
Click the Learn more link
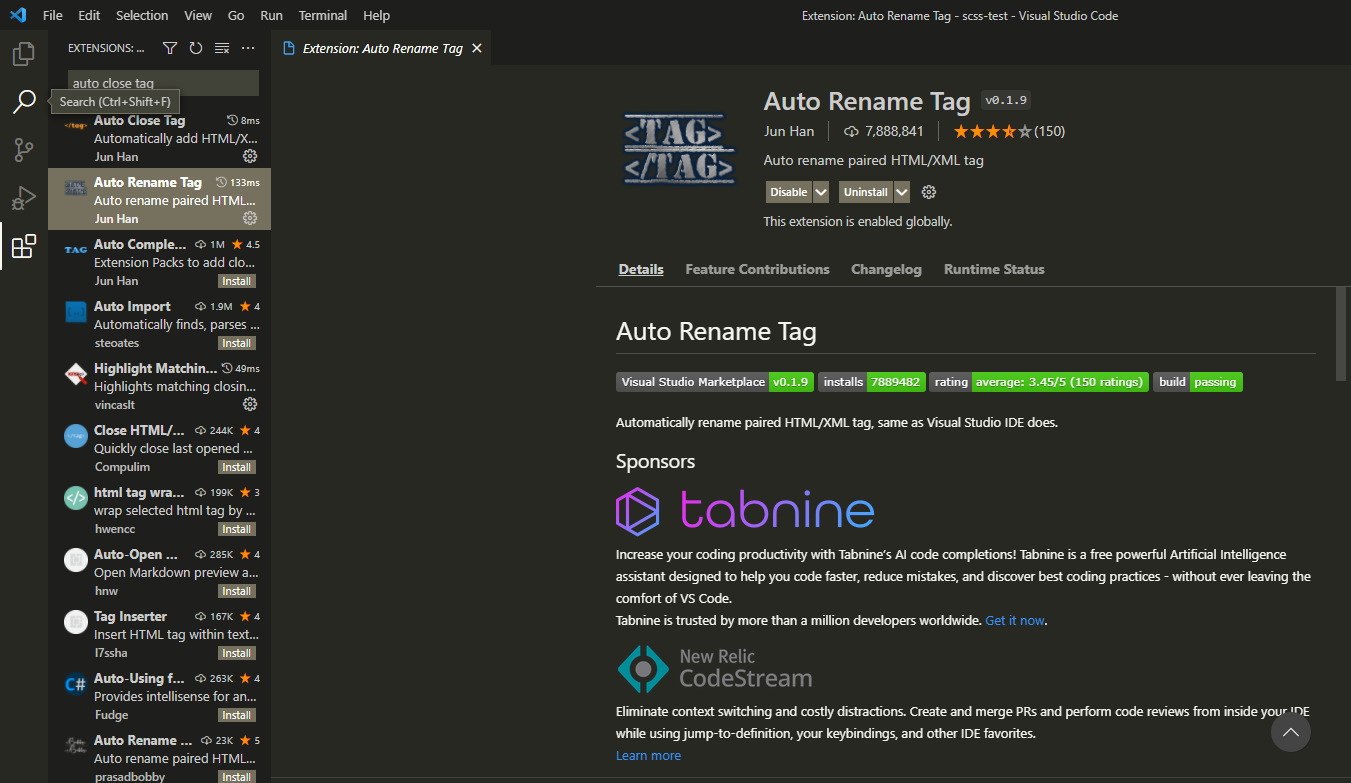tap(648, 755)
